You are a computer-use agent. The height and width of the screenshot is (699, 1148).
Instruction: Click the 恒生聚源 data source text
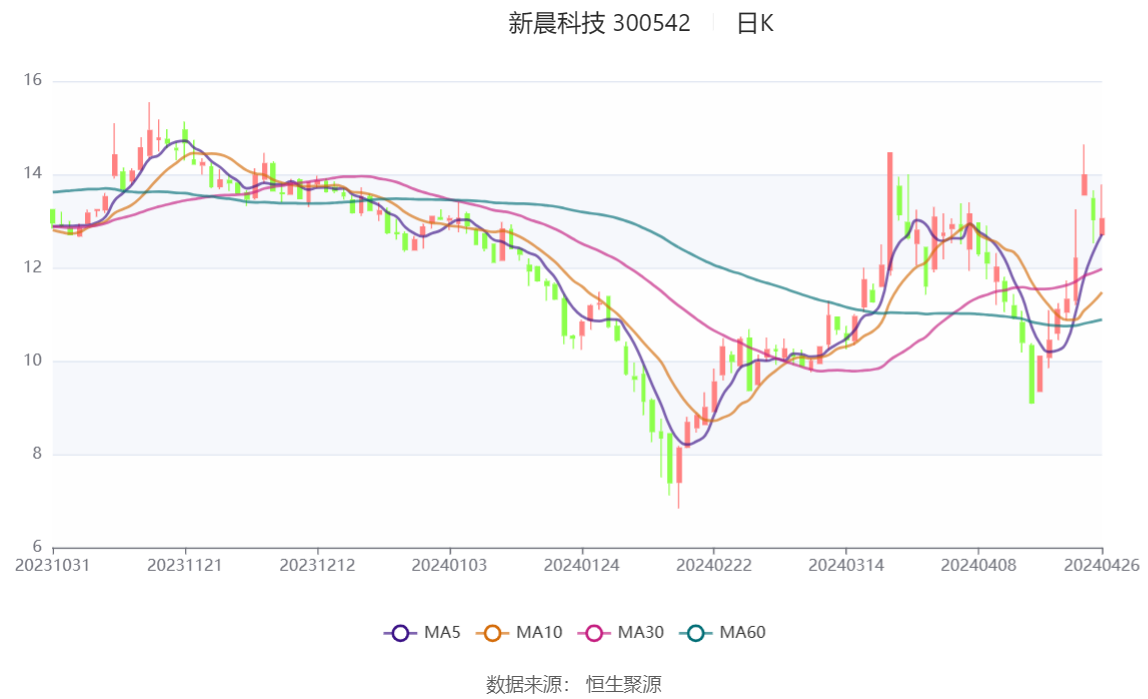(623, 684)
